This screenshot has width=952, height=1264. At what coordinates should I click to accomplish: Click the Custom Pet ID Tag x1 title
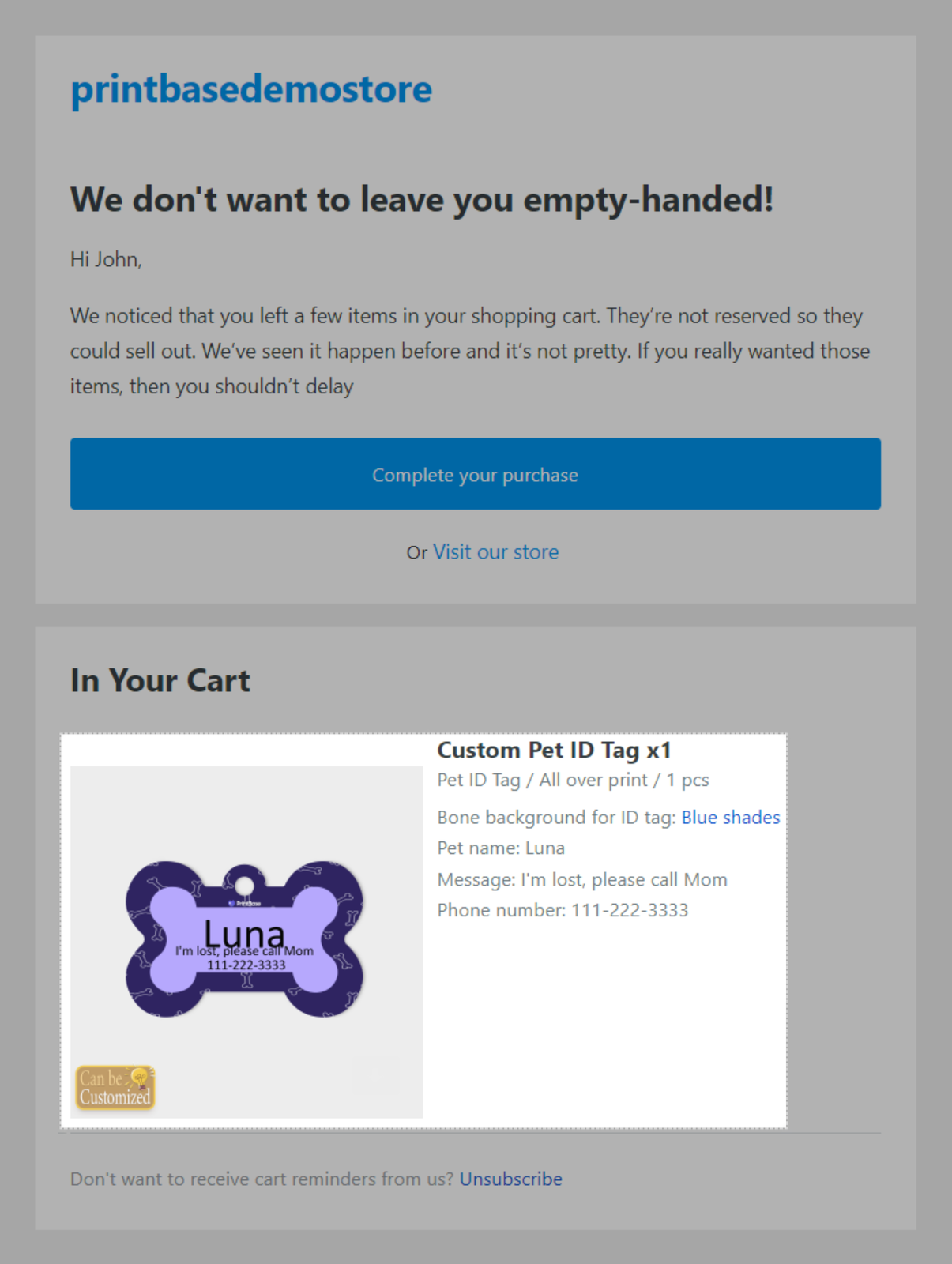click(x=554, y=750)
